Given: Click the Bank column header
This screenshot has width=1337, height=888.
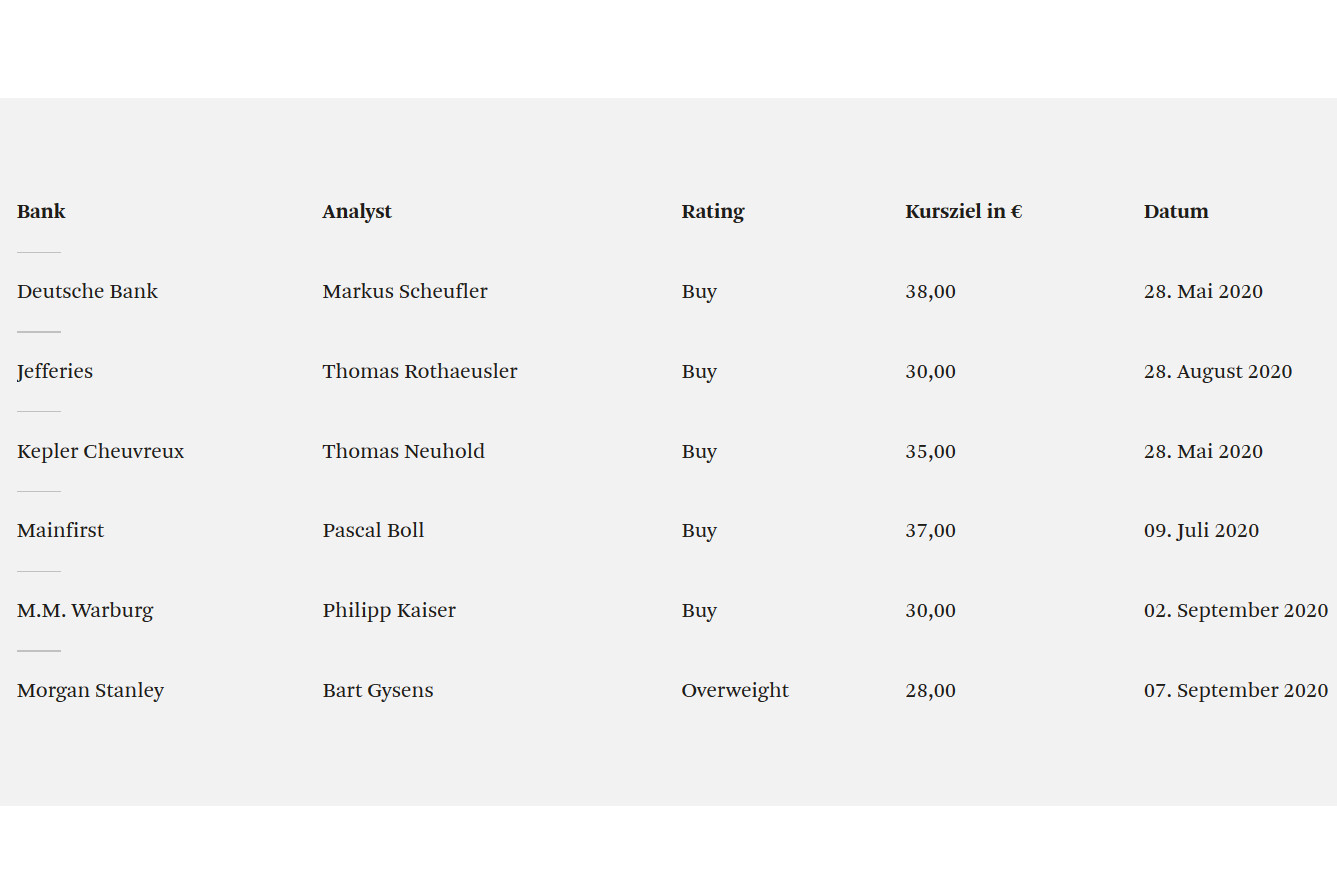Looking at the screenshot, I should pos(41,211).
